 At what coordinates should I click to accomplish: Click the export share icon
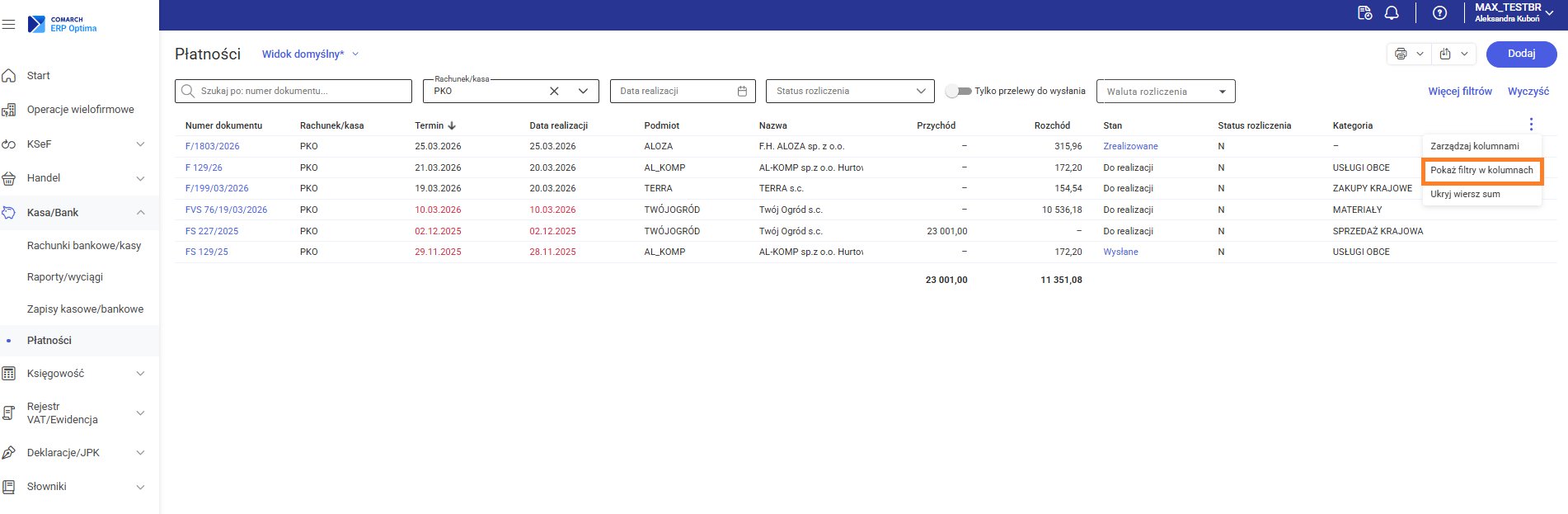1445,54
